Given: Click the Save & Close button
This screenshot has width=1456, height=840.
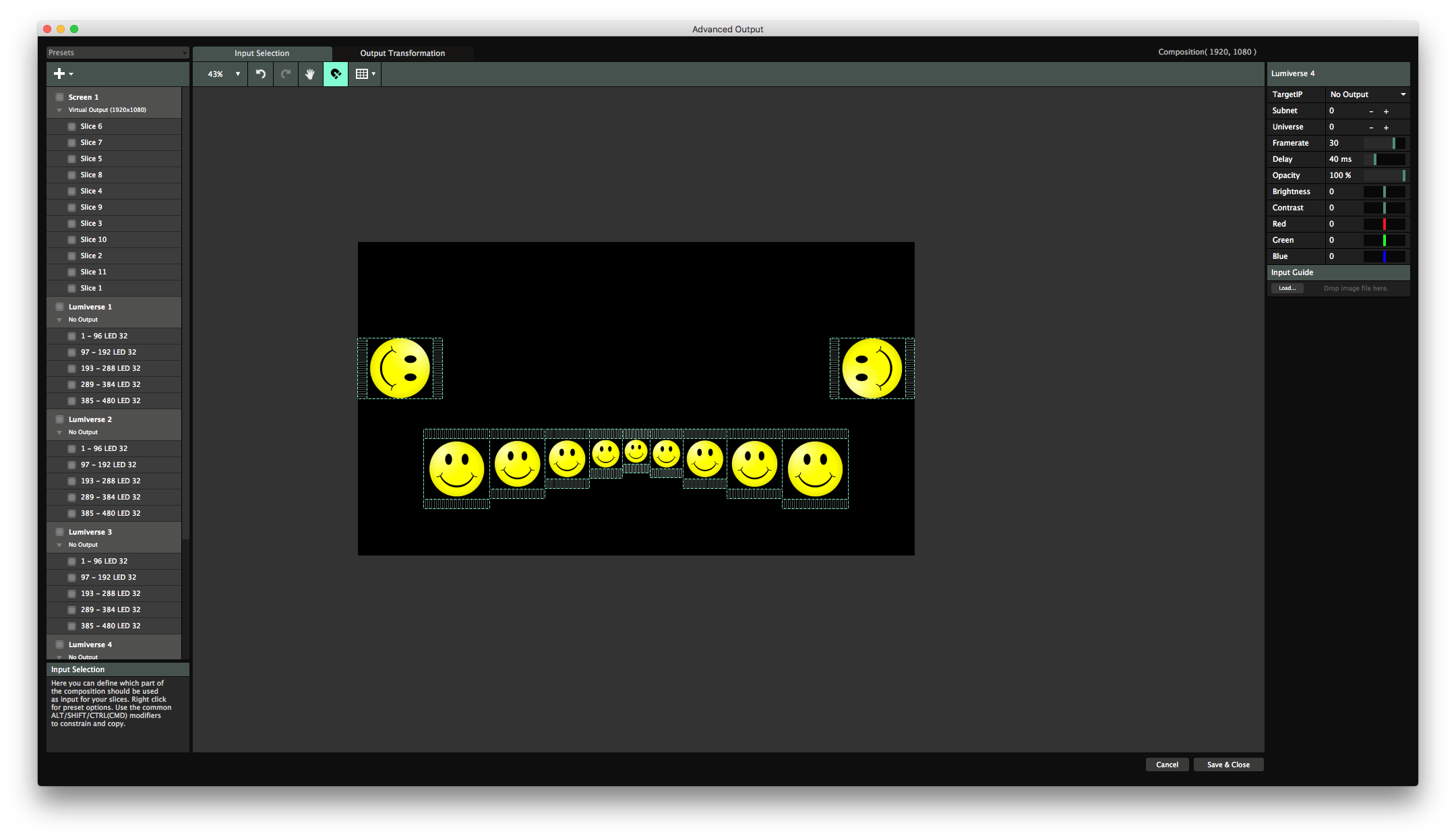Looking at the screenshot, I should [1228, 764].
